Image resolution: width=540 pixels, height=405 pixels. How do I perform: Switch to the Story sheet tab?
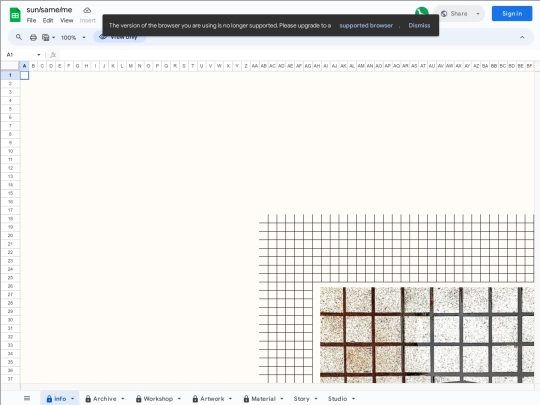click(301, 398)
